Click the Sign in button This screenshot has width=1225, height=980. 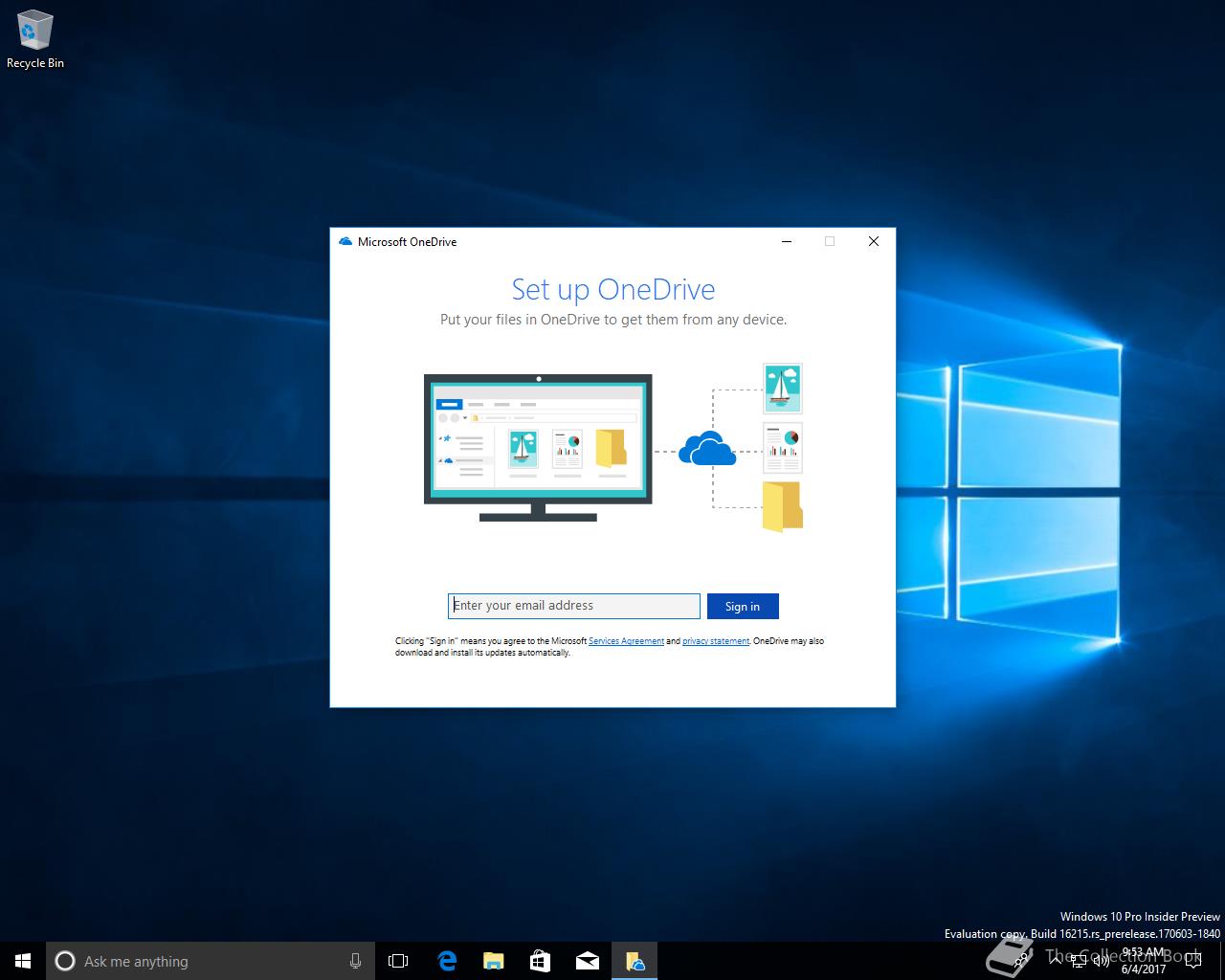(x=743, y=606)
